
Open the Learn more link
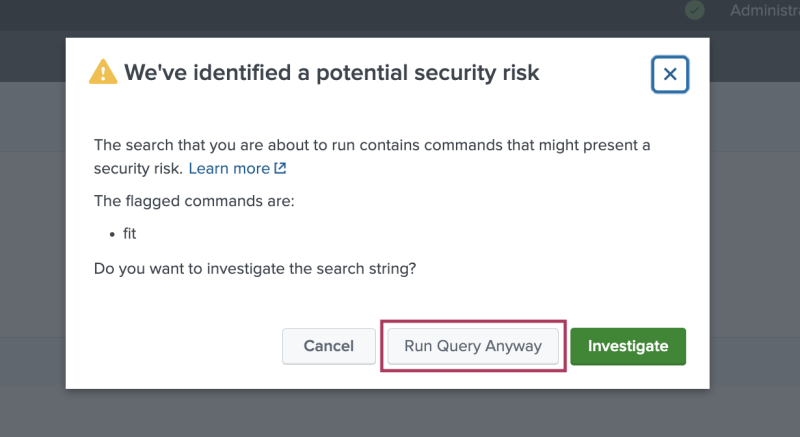point(229,169)
